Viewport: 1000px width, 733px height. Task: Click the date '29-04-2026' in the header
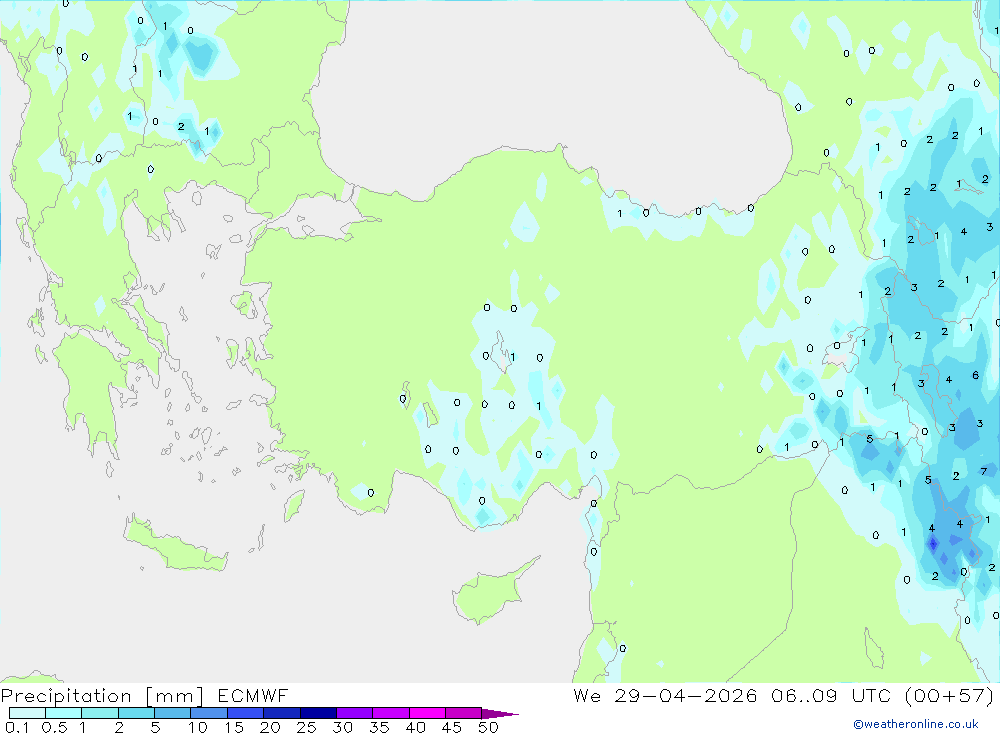[686, 695]
